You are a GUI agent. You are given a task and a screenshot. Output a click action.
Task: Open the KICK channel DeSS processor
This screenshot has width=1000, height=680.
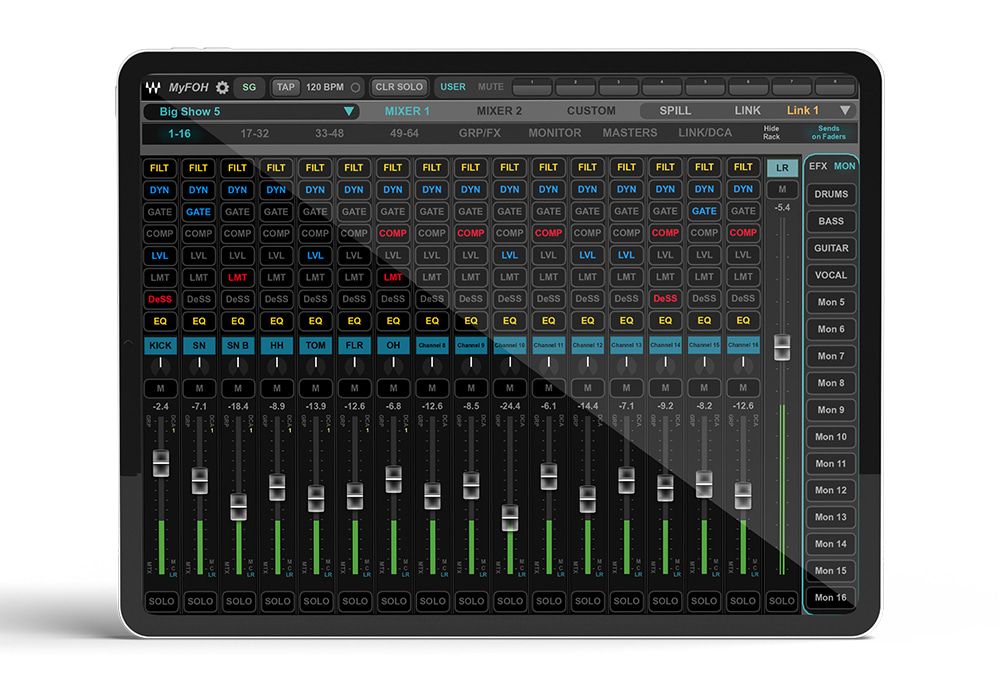click(160, 299)
